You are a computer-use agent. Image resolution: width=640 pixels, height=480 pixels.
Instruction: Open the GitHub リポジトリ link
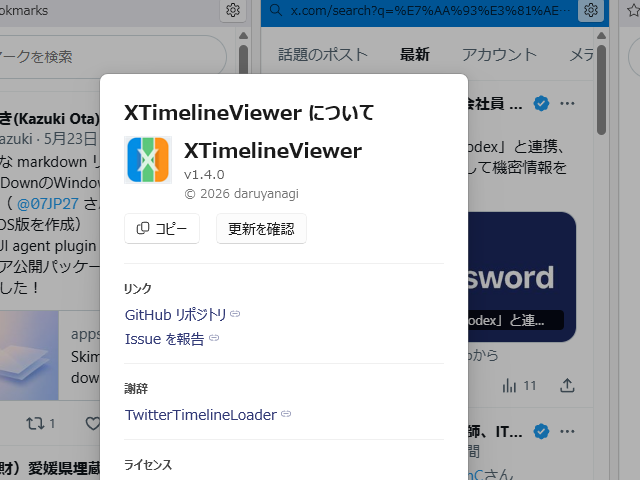176,315
